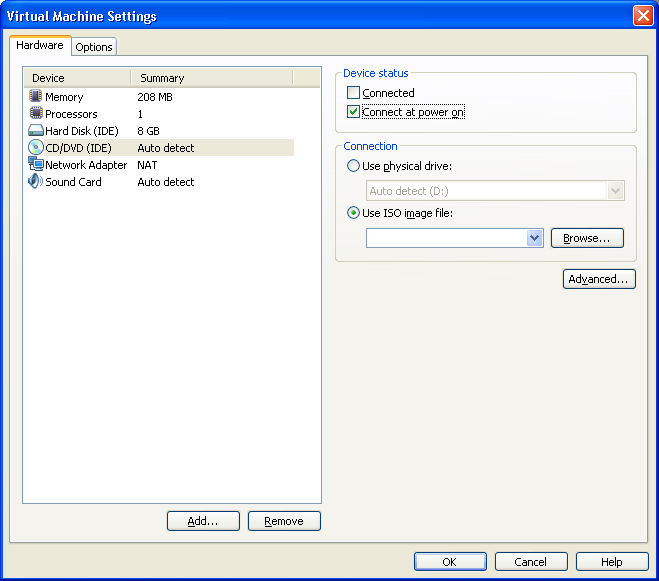The height and width of the screenshot is (581, 659).
Task: Click the Cancel button
Action: click(531, 562)
